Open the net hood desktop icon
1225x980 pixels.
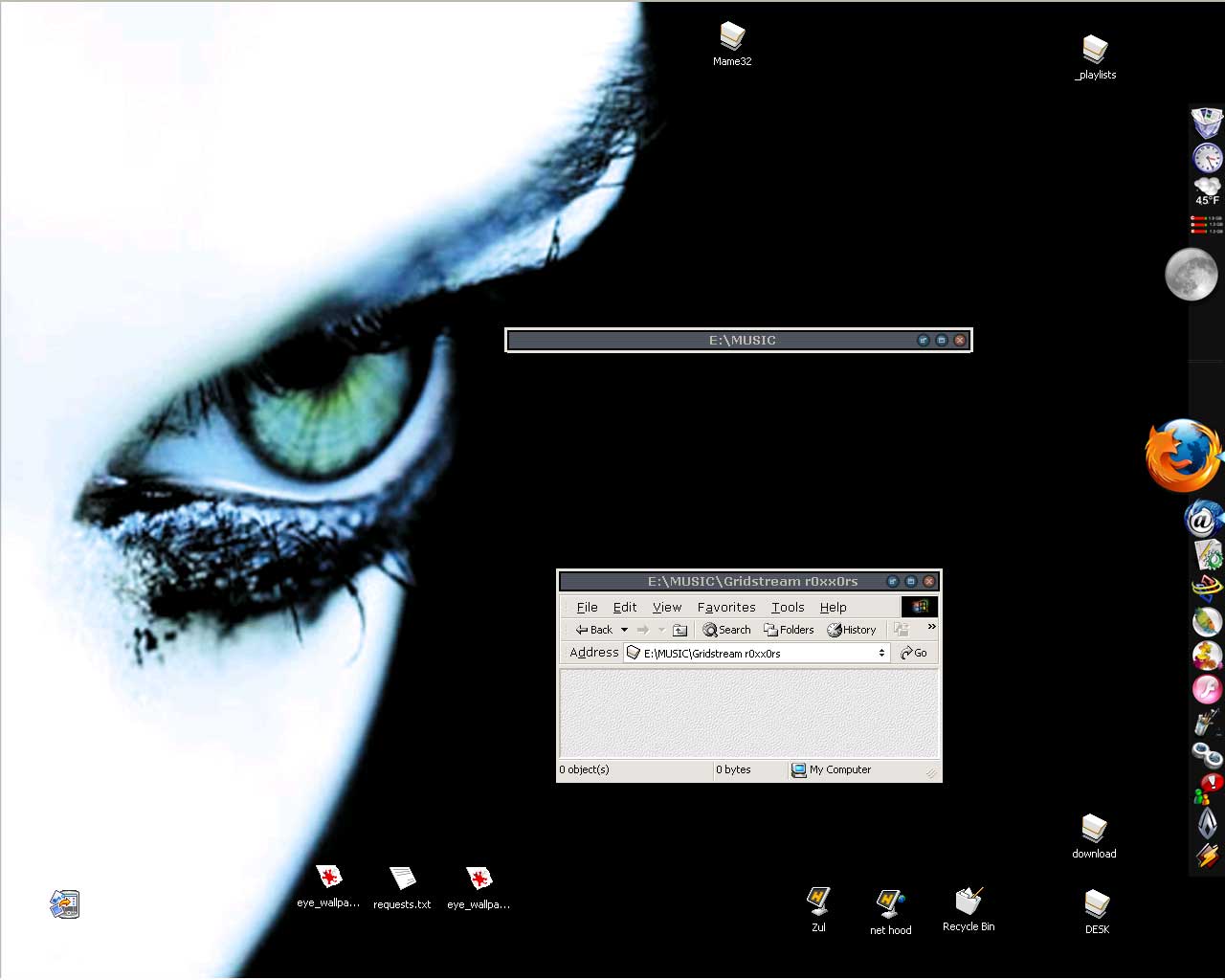point(890,911)
